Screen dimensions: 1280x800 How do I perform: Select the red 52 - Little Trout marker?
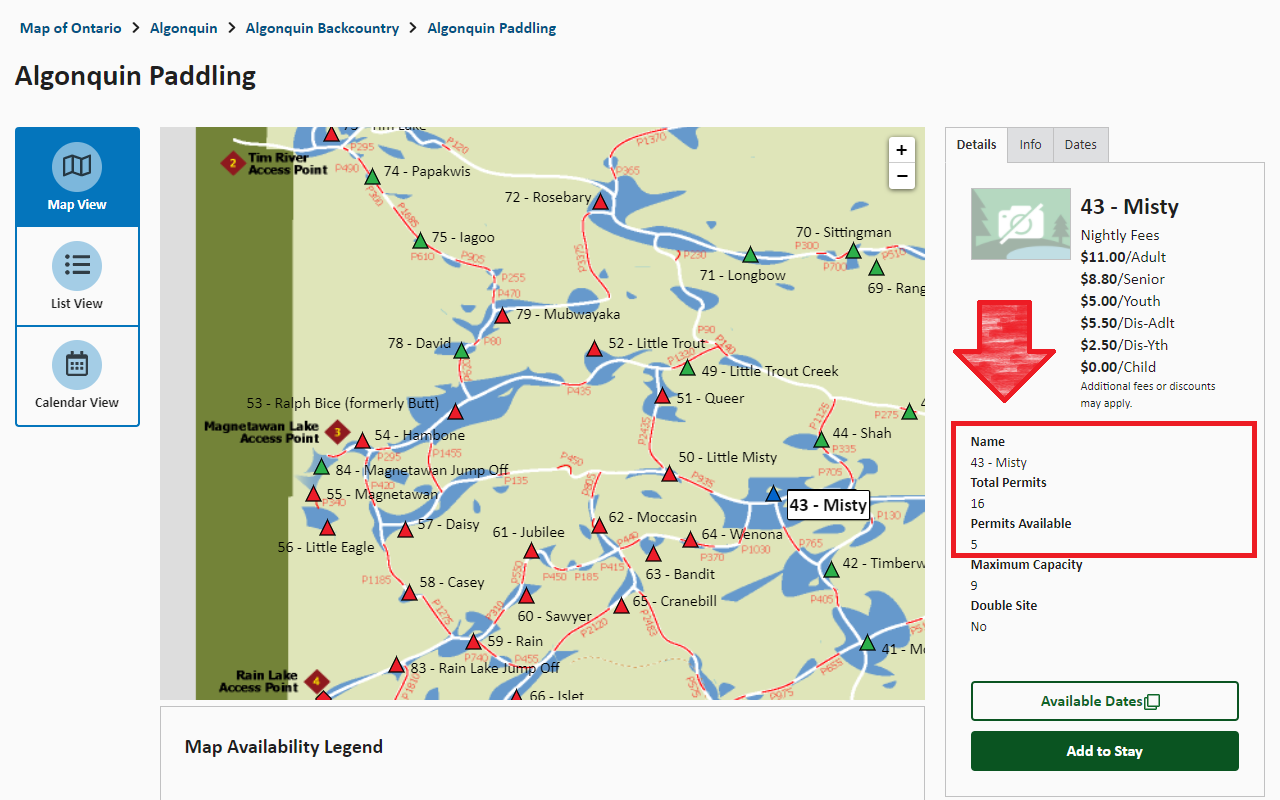tap(594, 348)
